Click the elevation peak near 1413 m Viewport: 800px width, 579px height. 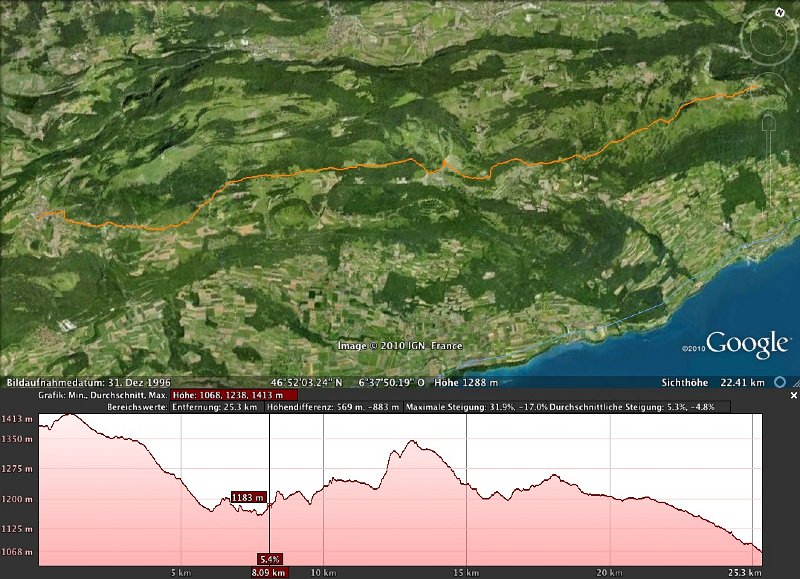(70, 414)
